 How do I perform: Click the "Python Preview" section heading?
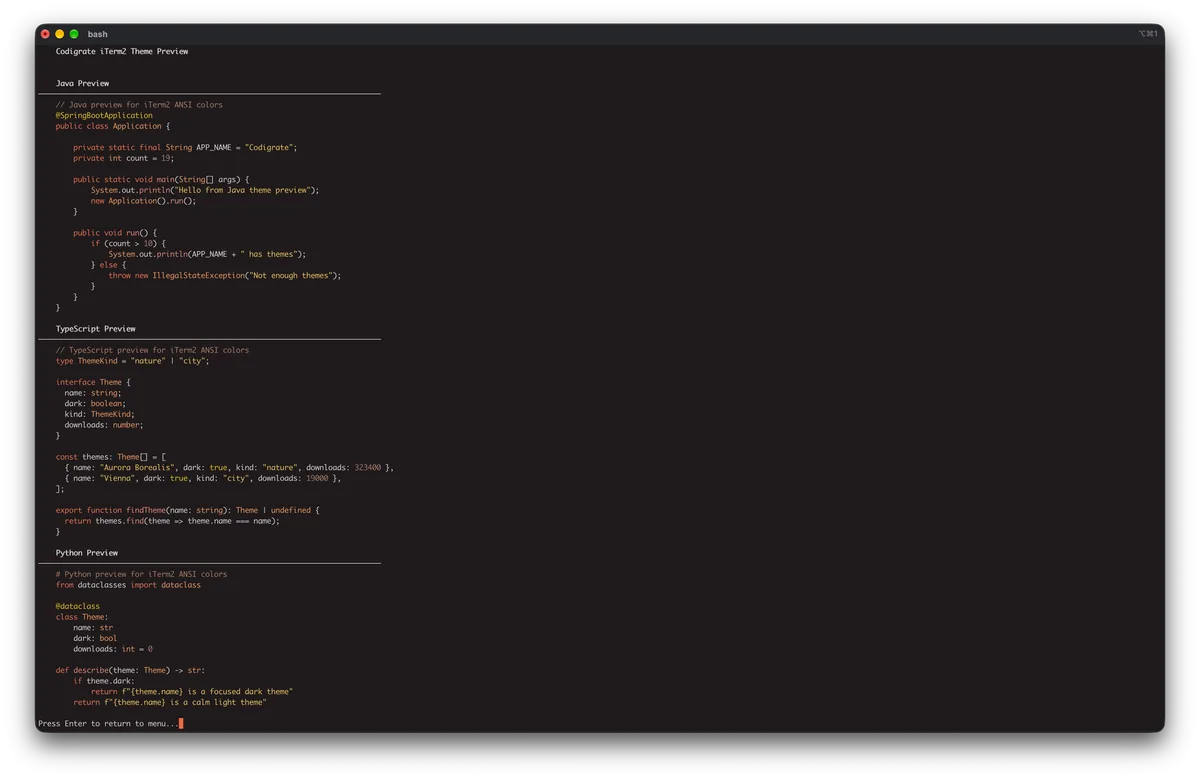click(x=87, y=553)
